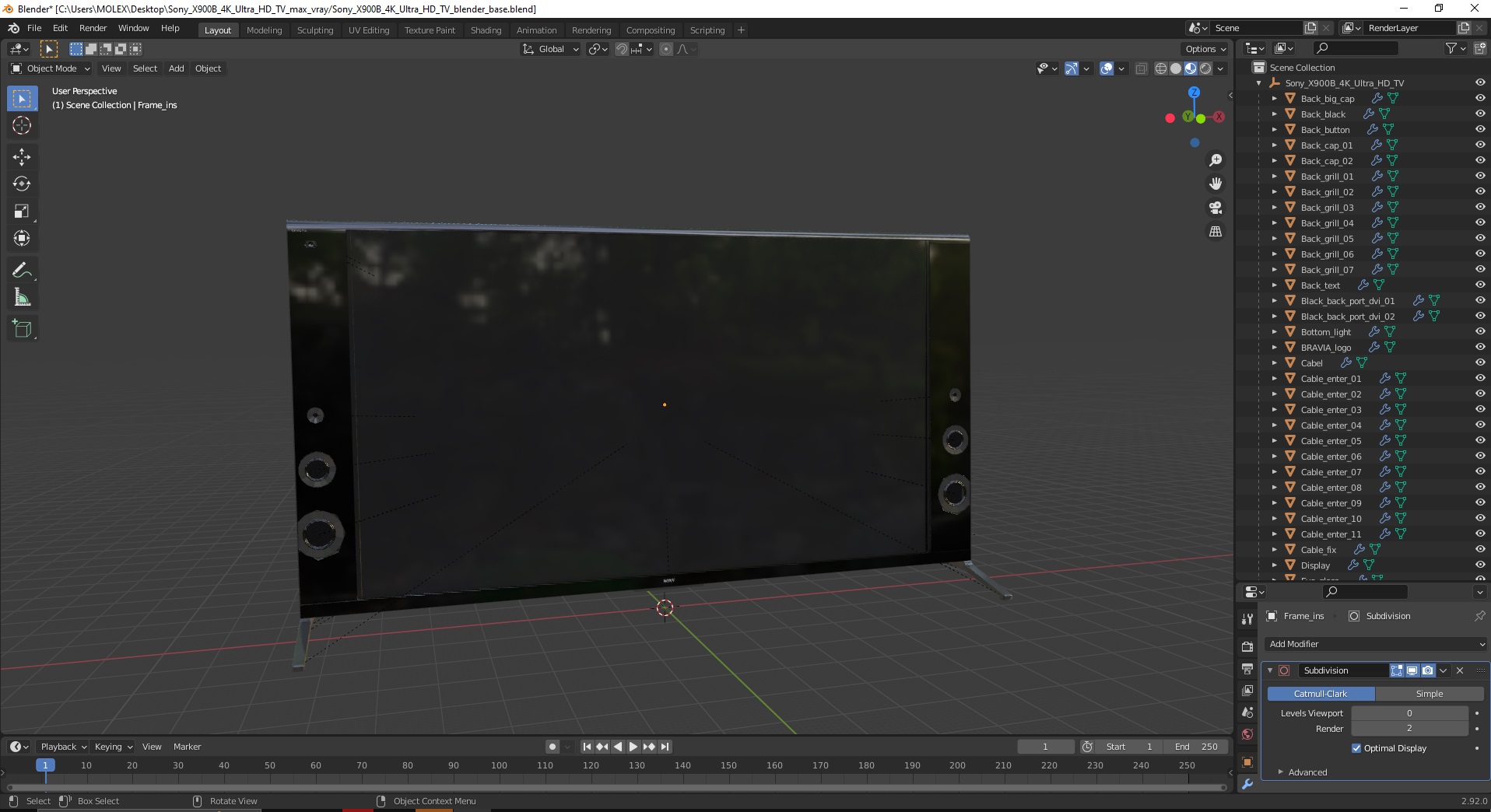Image resolution: width=1491 pixels, height=812 pixels.
Task: Open the File menu
Action: pos(34,28)
